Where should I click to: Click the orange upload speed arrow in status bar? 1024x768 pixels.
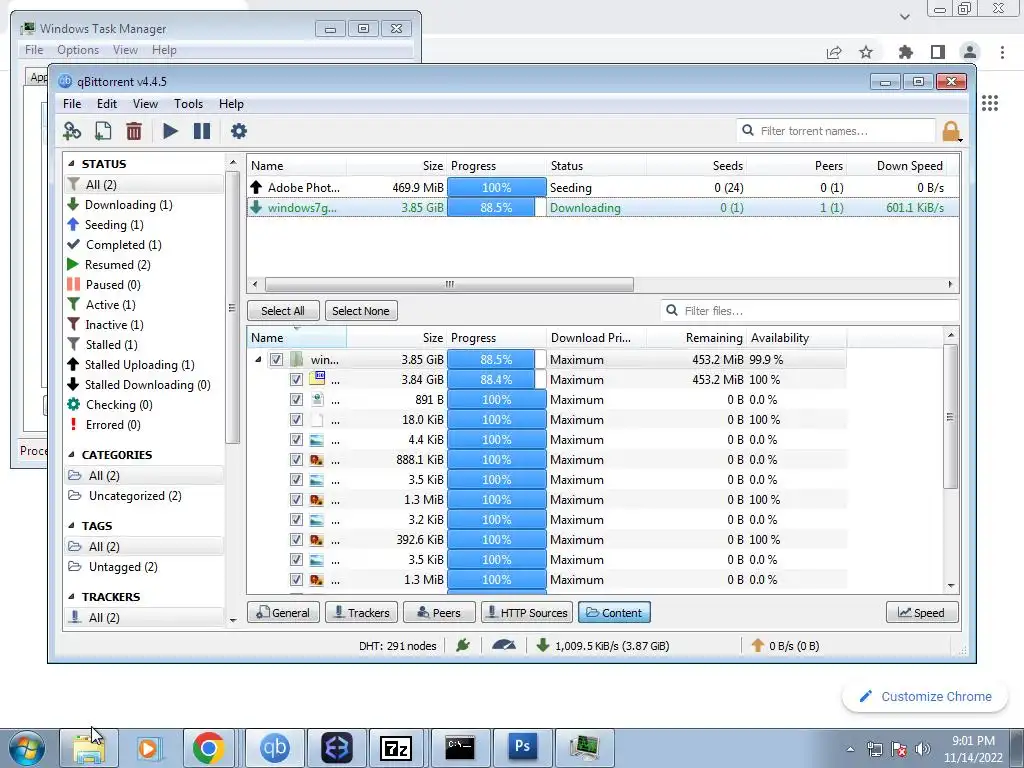click(x=758, y=646)
